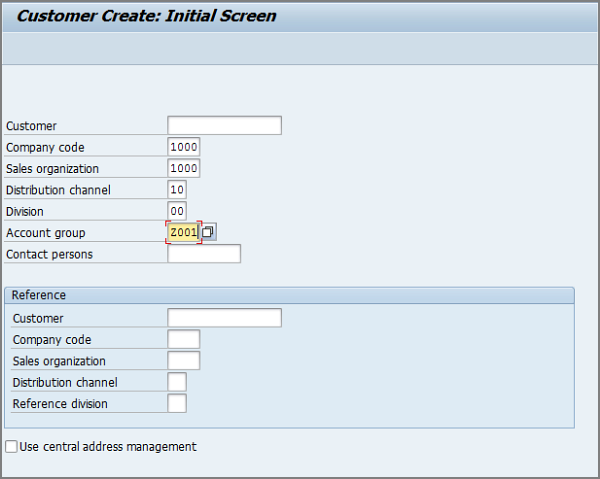Click the Reference division label text
The width and height of the screenshot is (600, 479).
tap(60, 404)
